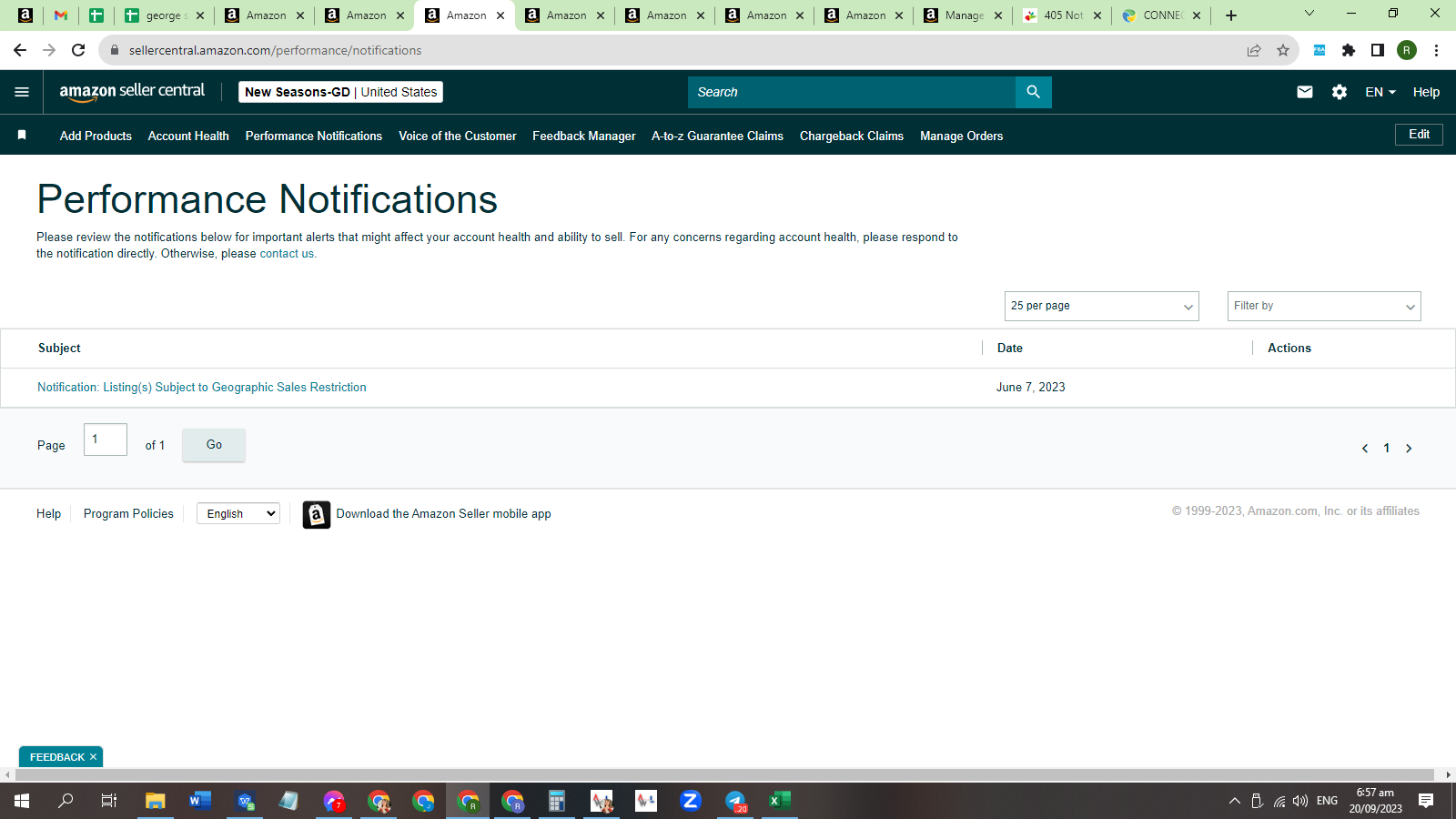
Task: Open the Chrome three-dot menu
Action: pos(1436,50)
